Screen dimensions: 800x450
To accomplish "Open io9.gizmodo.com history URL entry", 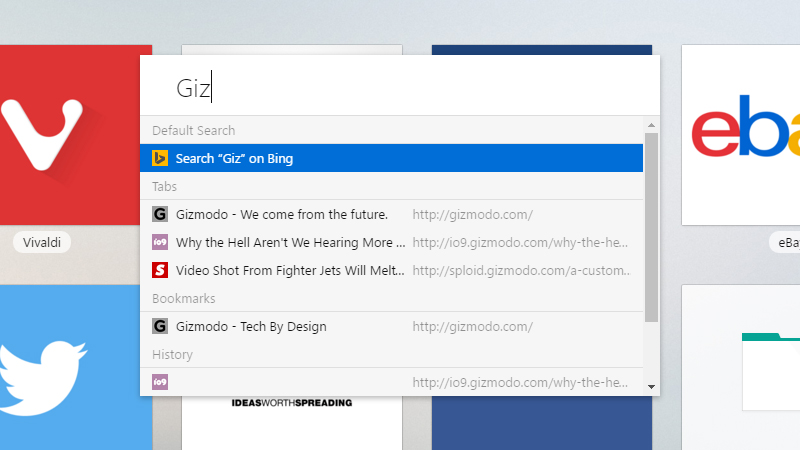I will pyautogui.click(x=391, y=382).
